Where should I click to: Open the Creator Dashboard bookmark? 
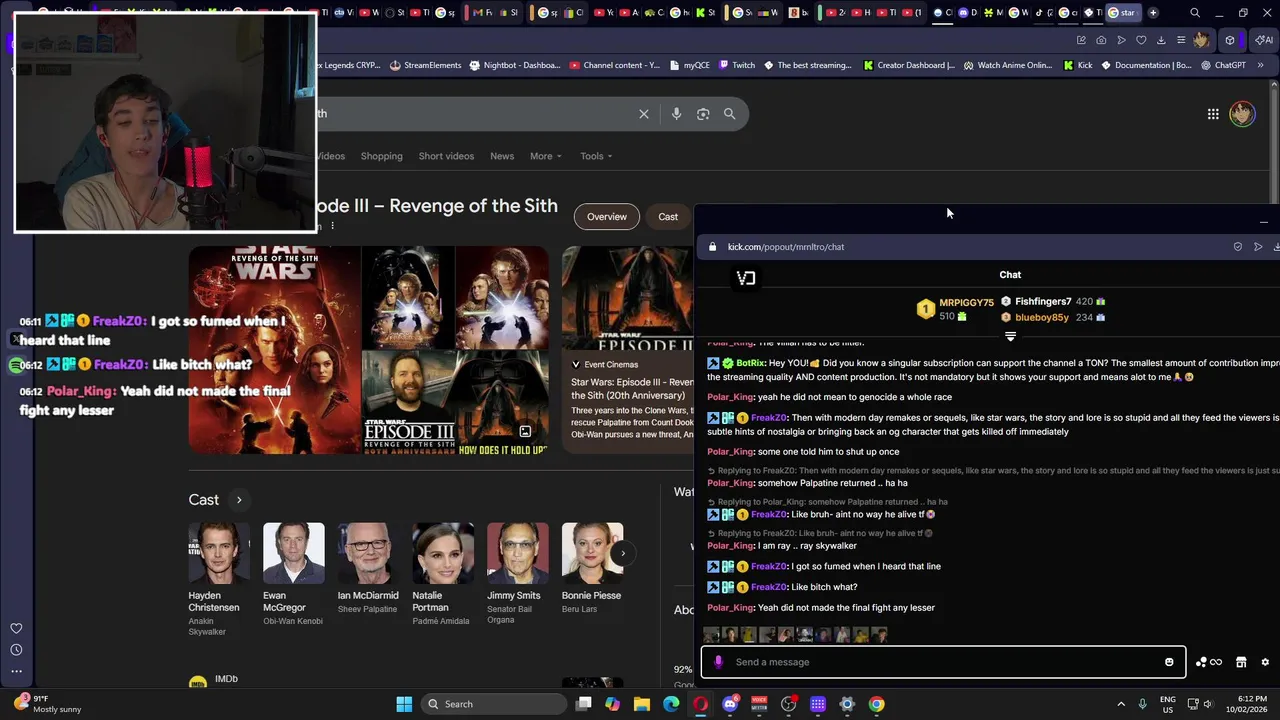[909, 66]
